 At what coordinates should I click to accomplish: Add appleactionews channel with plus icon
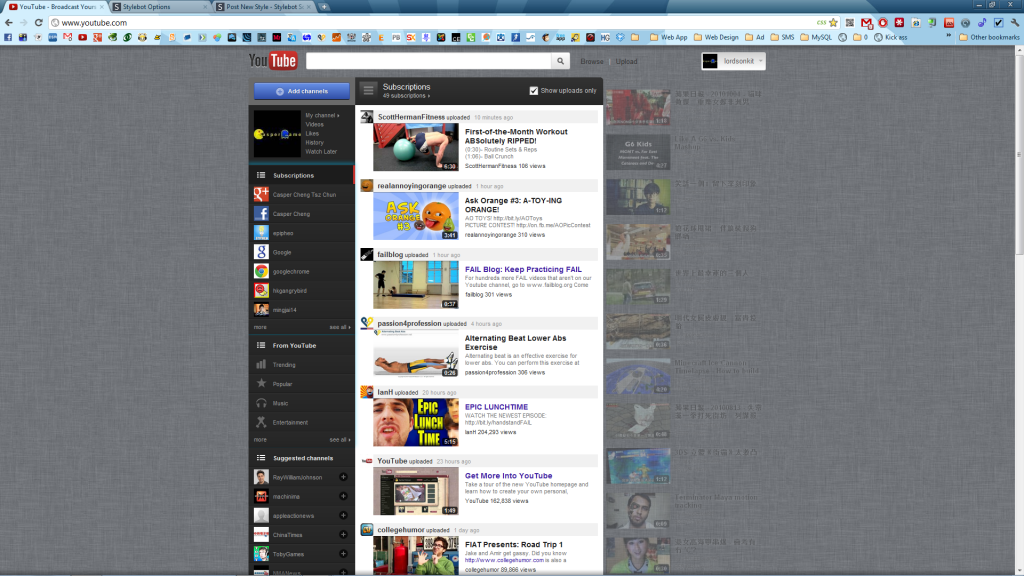coord(343,515)
